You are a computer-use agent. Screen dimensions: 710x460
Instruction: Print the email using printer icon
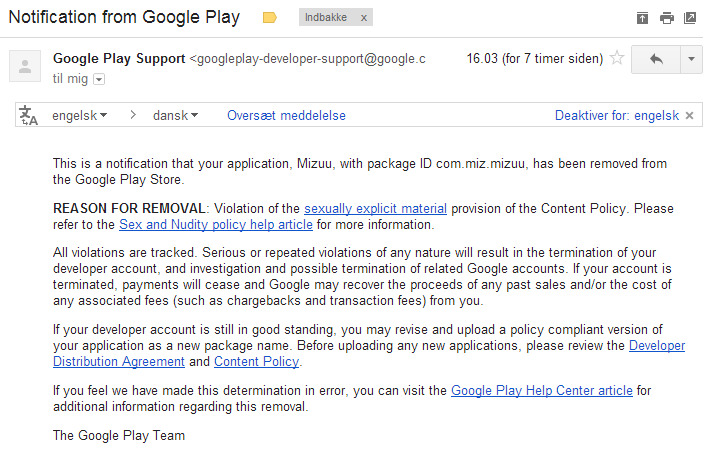(667, 18)
